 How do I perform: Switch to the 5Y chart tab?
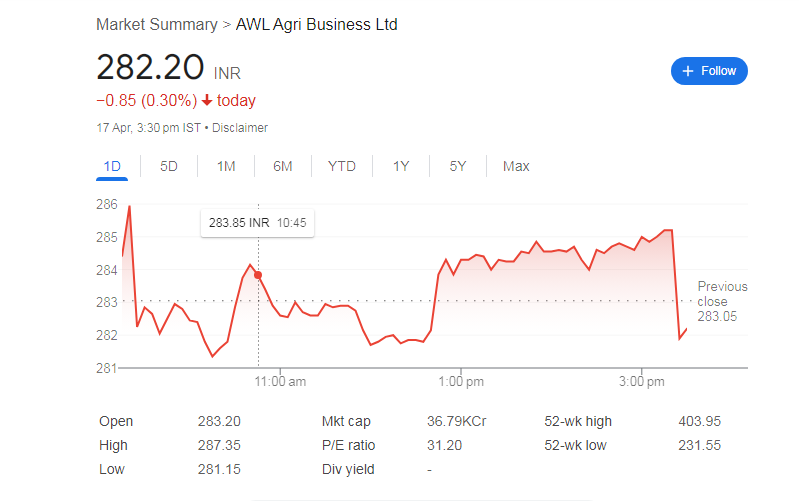coord(458,166)
